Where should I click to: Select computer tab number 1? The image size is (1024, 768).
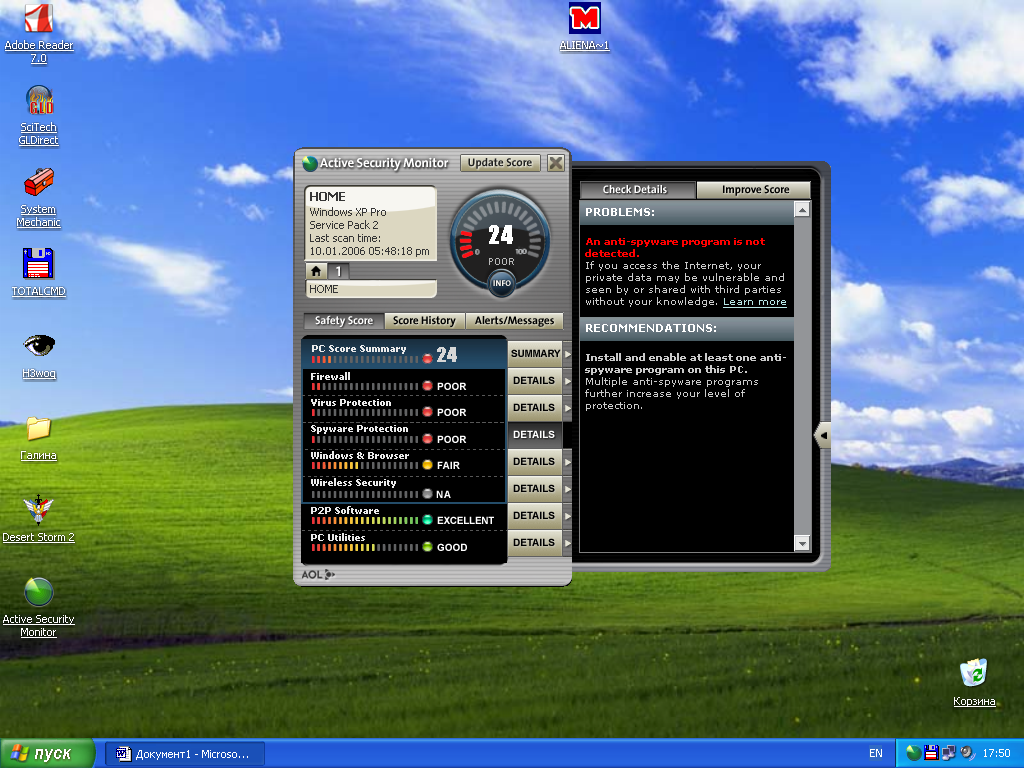pyautogui.click(x=338, y=271)
